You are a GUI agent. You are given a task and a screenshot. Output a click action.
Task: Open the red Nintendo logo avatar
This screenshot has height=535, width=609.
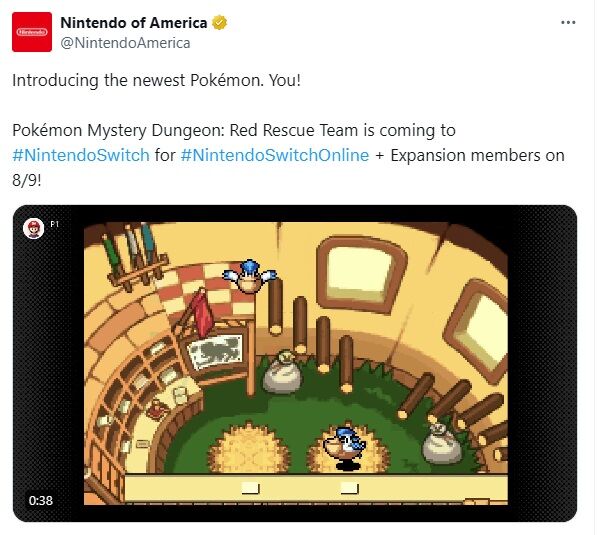[32, 32]
